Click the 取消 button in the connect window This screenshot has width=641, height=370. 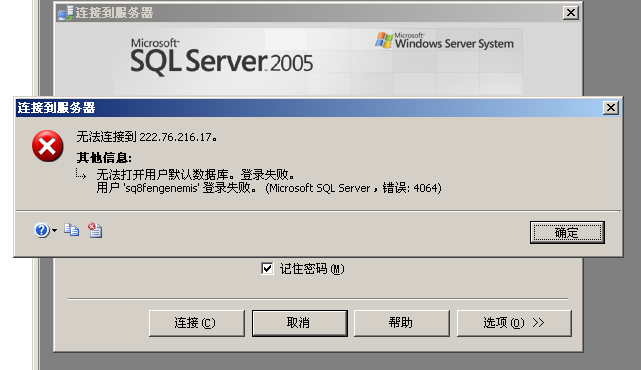[x=300, y=323]
